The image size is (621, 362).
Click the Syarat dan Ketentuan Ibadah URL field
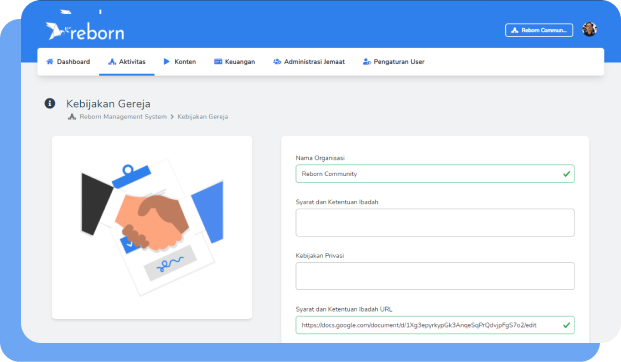tap(435, 325)
